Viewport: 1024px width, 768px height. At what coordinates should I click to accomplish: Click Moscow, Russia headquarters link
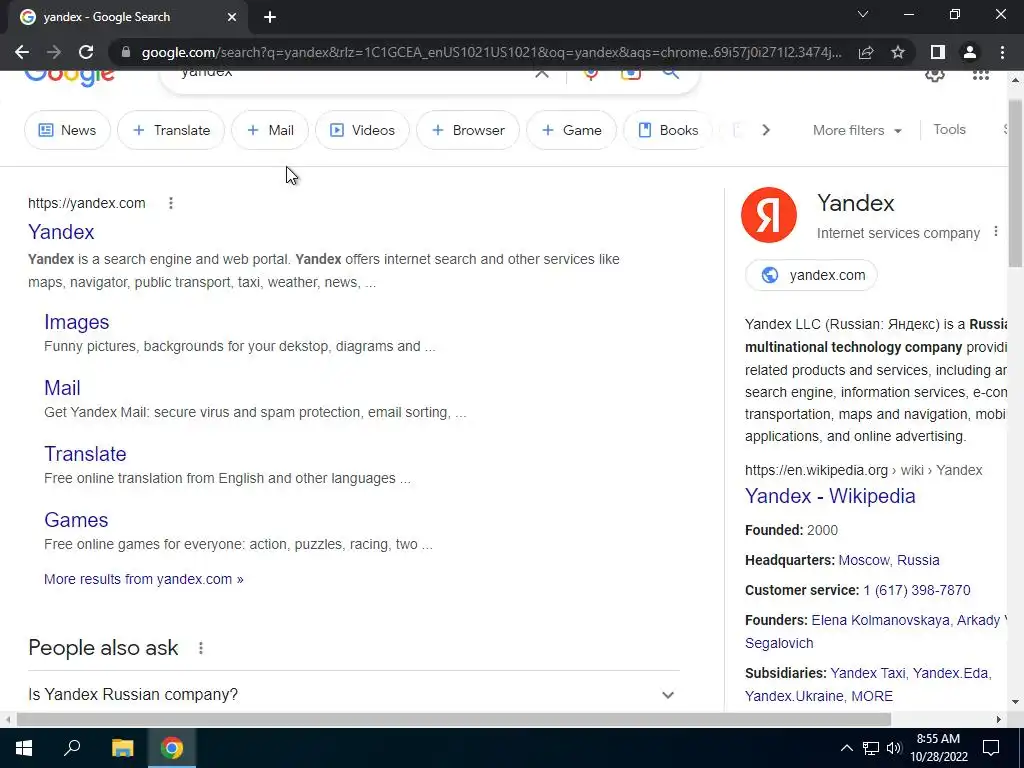tap(889, 560)
